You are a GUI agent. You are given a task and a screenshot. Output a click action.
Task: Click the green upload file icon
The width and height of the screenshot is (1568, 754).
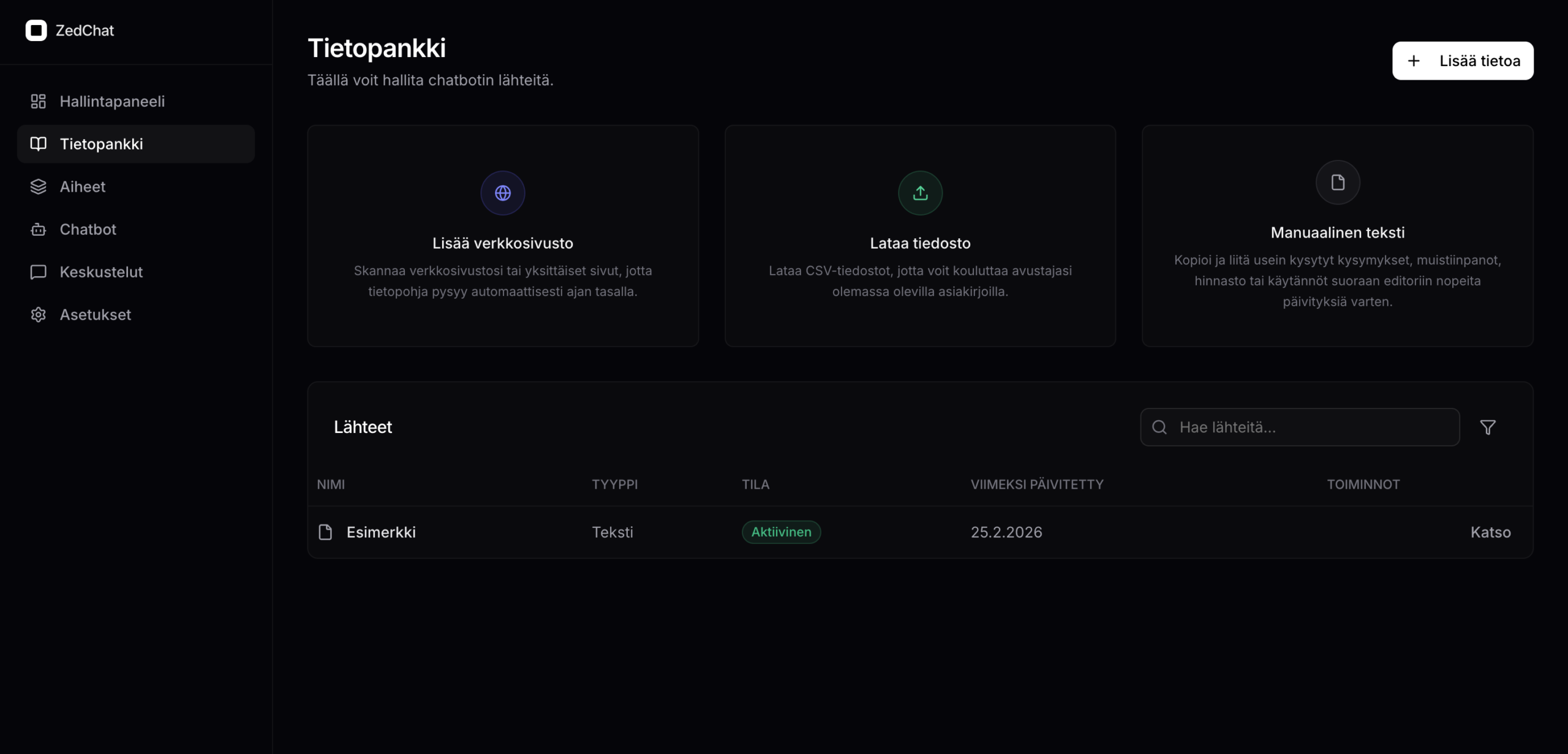(920, 193)
